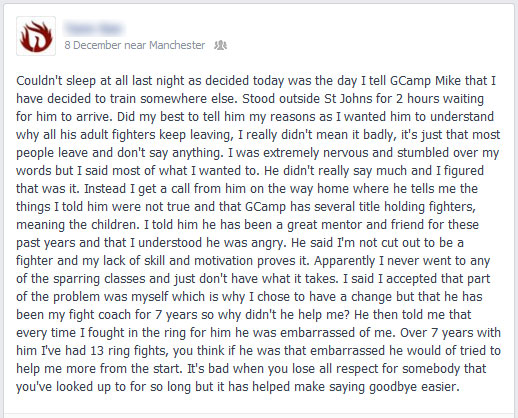Open the '8 December' timestamp link
Image resolution: width=518 pixels, height=418 pixels.
(93, 45)
